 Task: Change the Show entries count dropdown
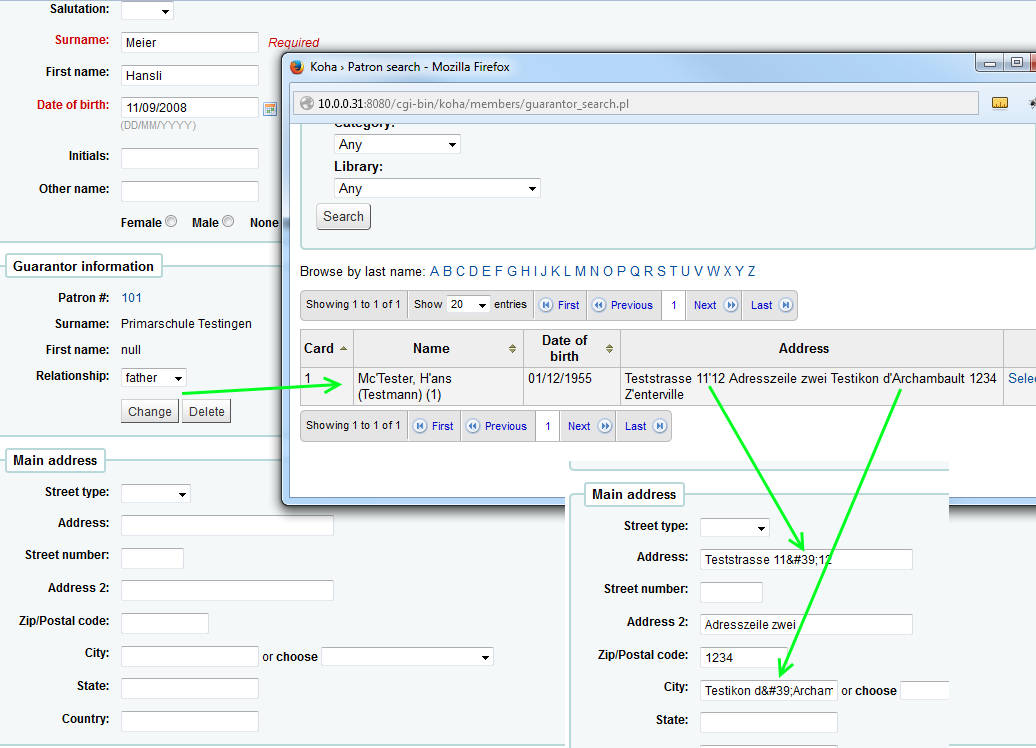pos(468,305)
